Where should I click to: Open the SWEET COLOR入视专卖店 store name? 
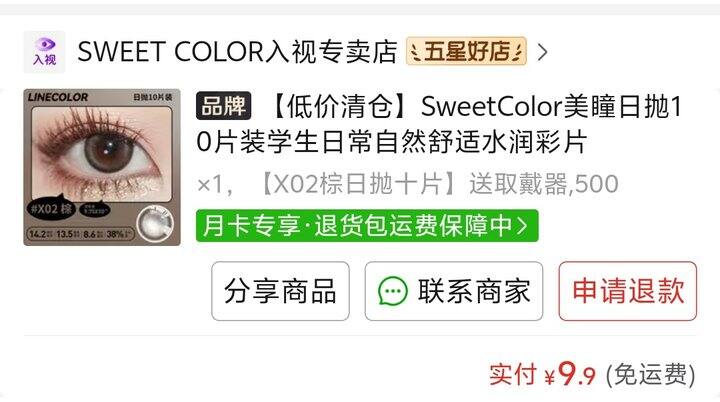pyautogui.click(x=237, y=51)
